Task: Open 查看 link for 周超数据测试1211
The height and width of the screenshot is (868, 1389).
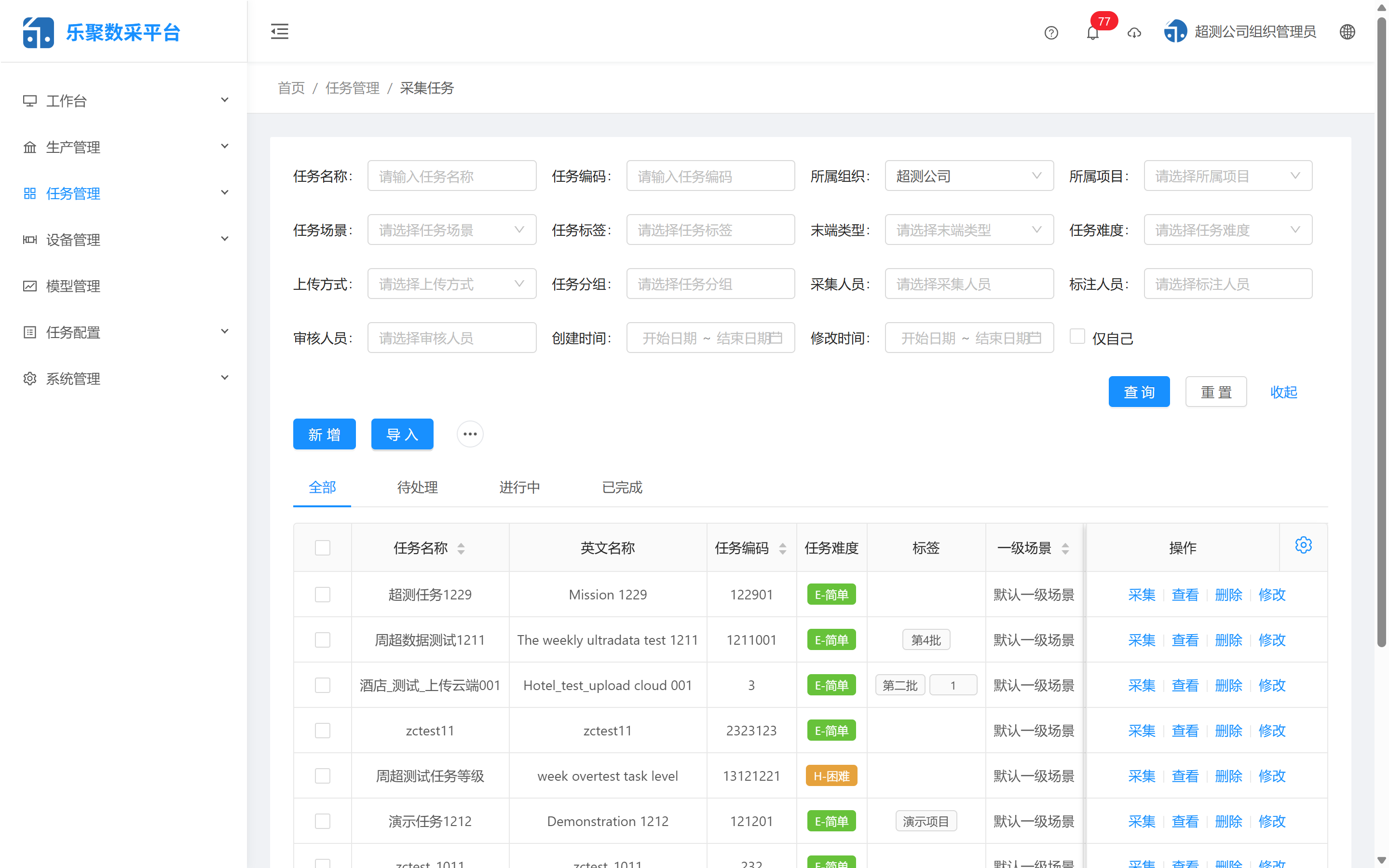Action: (x=1185, y=639)
